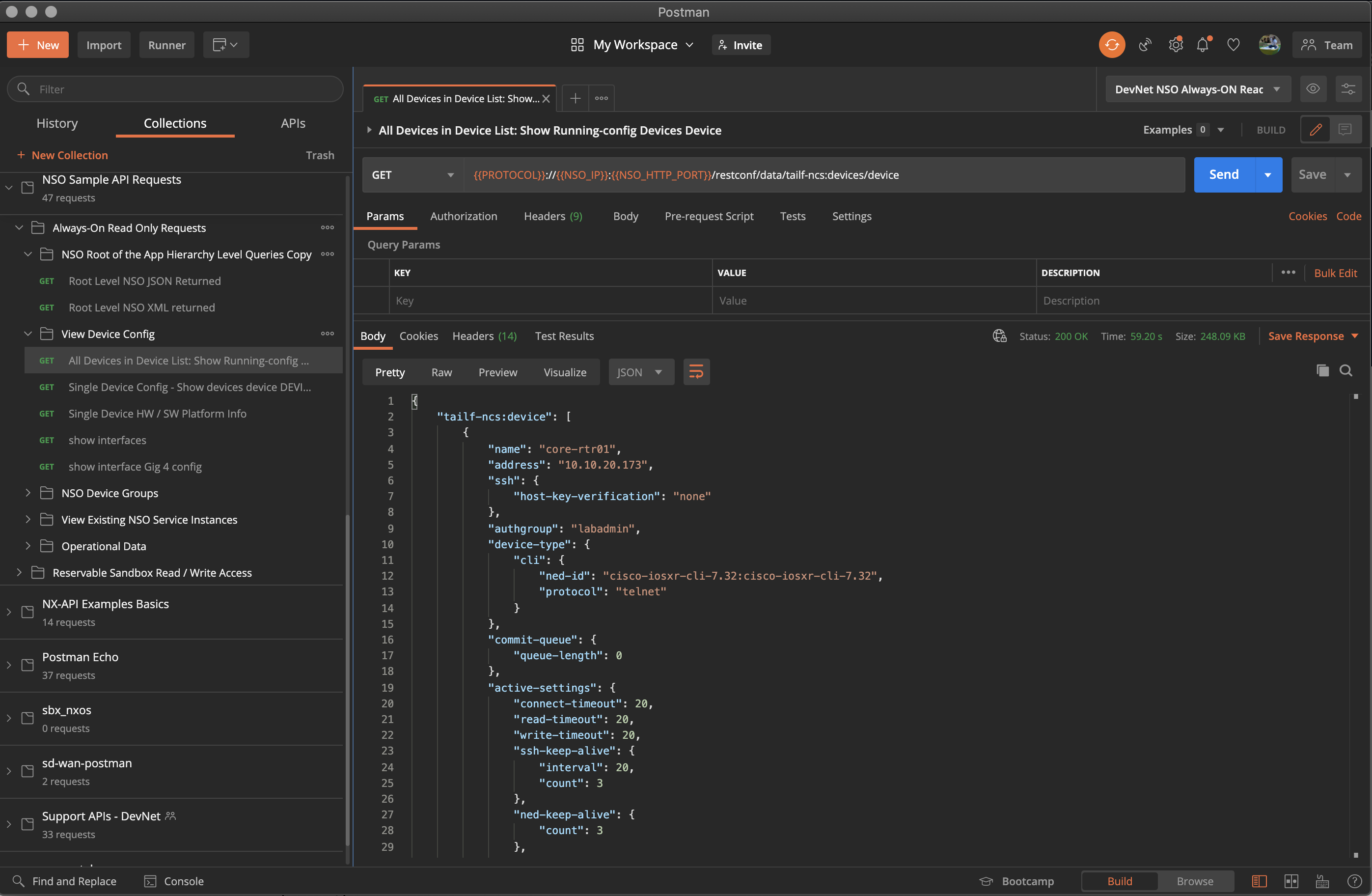Open the GET method dropdown
Screen dimensions: 1372x896
413,175
